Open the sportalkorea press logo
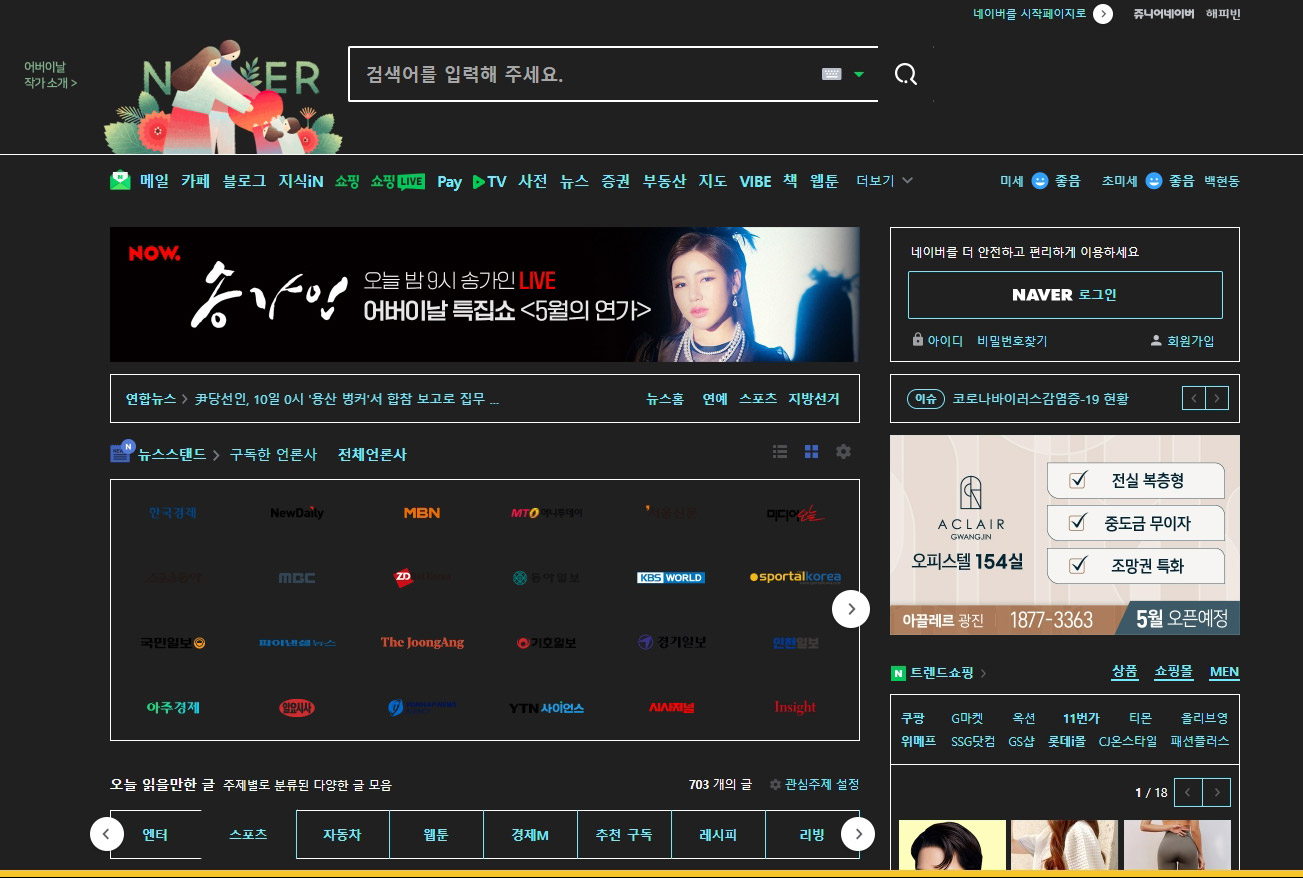 (795, 577)
